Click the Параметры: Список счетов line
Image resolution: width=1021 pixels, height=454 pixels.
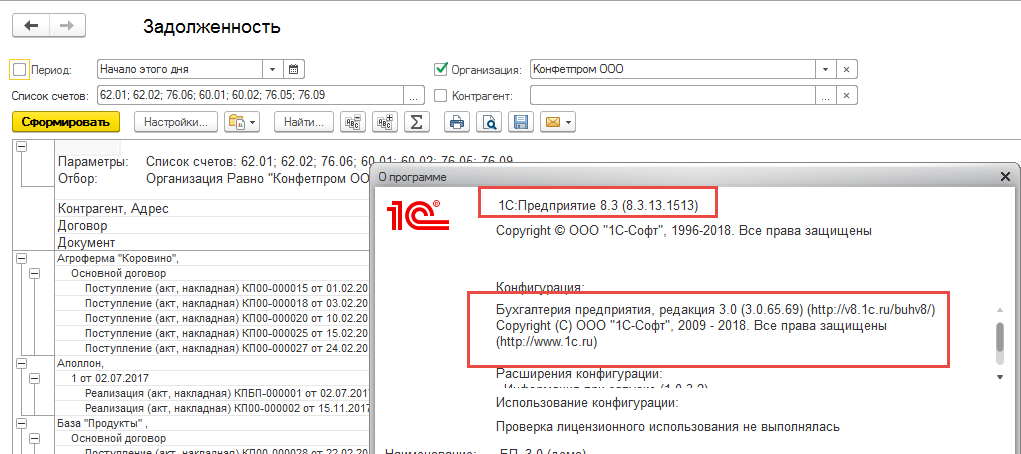click(x=285, y=161)
